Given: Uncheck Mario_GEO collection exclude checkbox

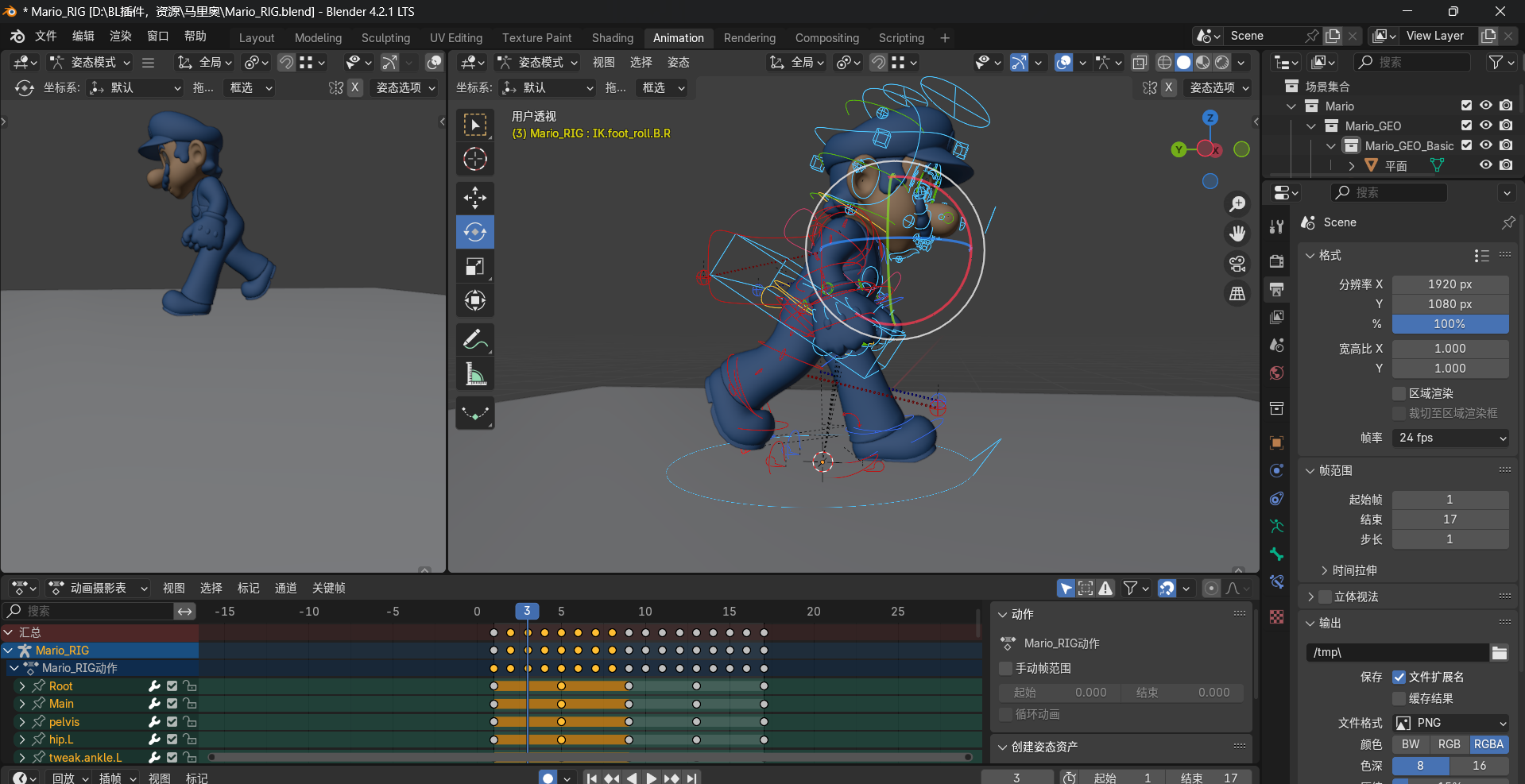Looking at the screenshot, I should 1467,126.
